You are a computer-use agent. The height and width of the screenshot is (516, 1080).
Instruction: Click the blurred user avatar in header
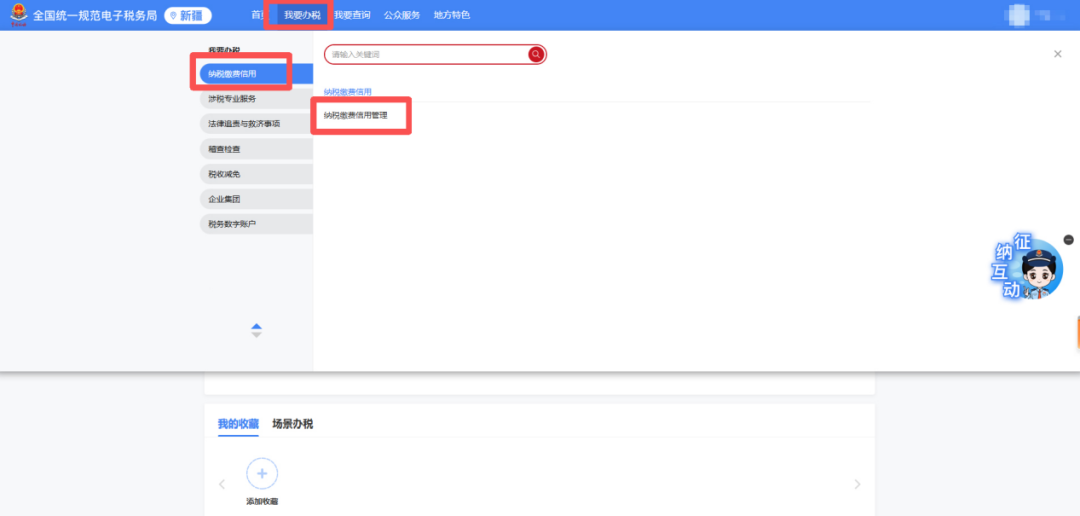pyautogui.click(x=1017, y=14)
